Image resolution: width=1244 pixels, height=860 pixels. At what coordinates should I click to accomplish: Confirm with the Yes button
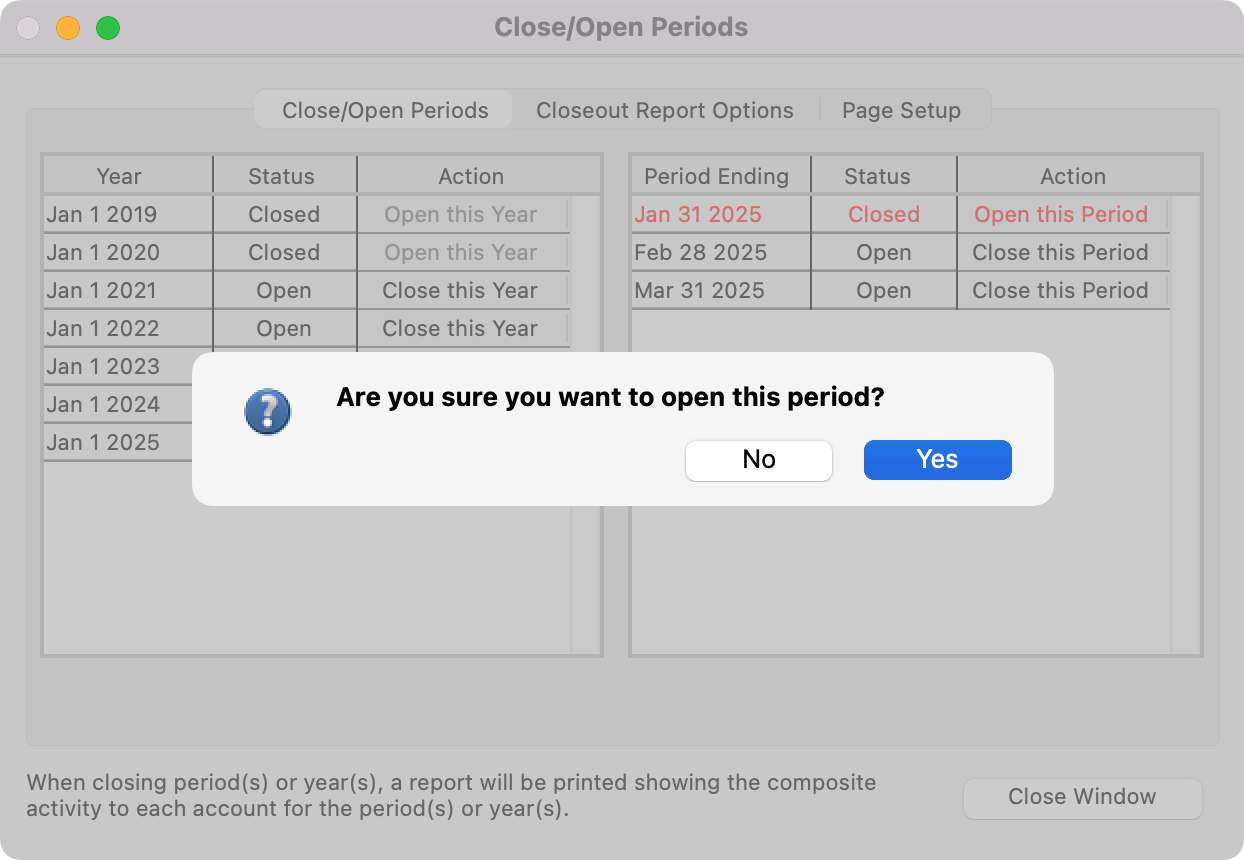coord(937,460)
